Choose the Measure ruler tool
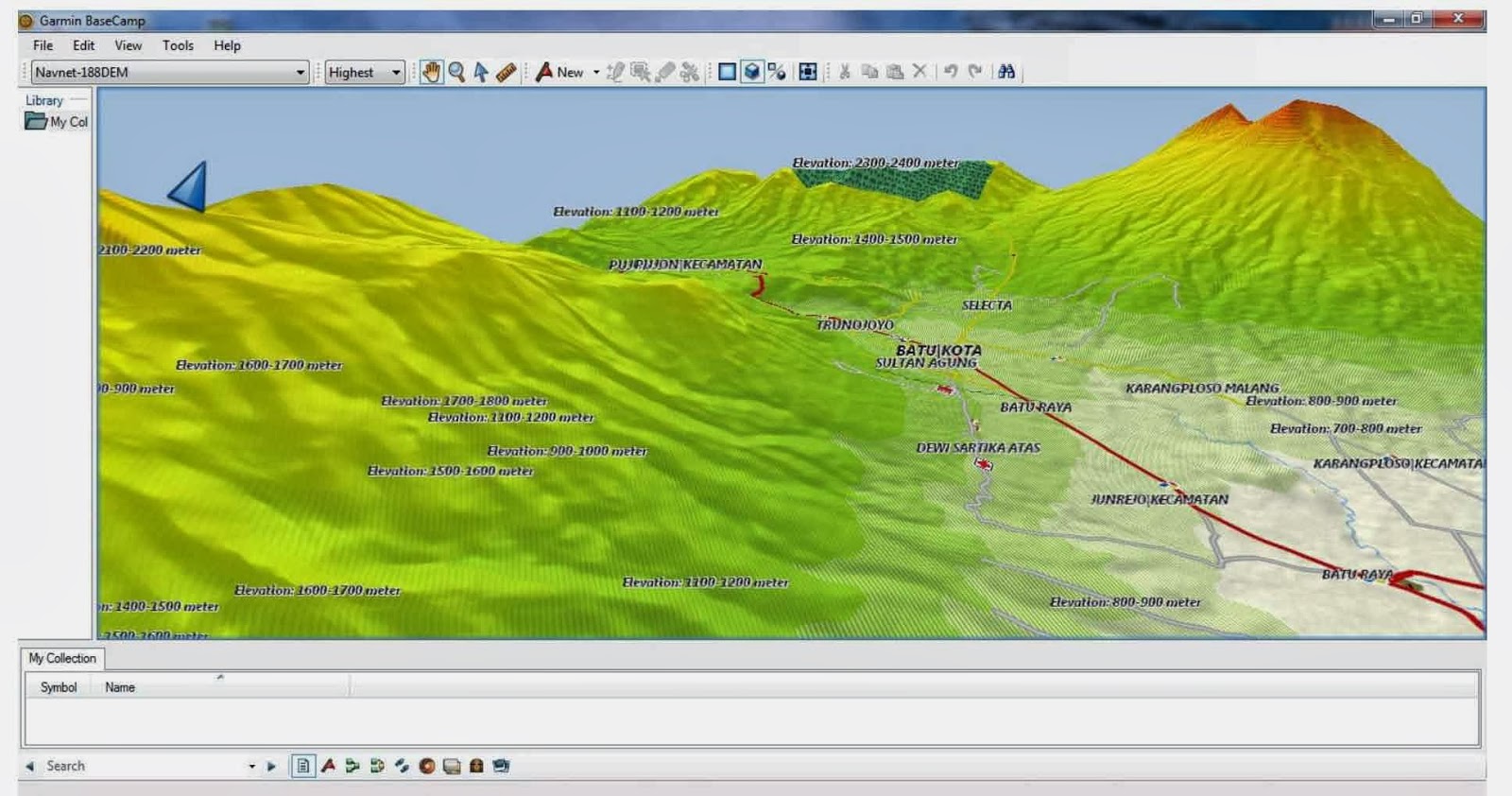Viewport: 1512px width, 796px height. tap(506, 72)
